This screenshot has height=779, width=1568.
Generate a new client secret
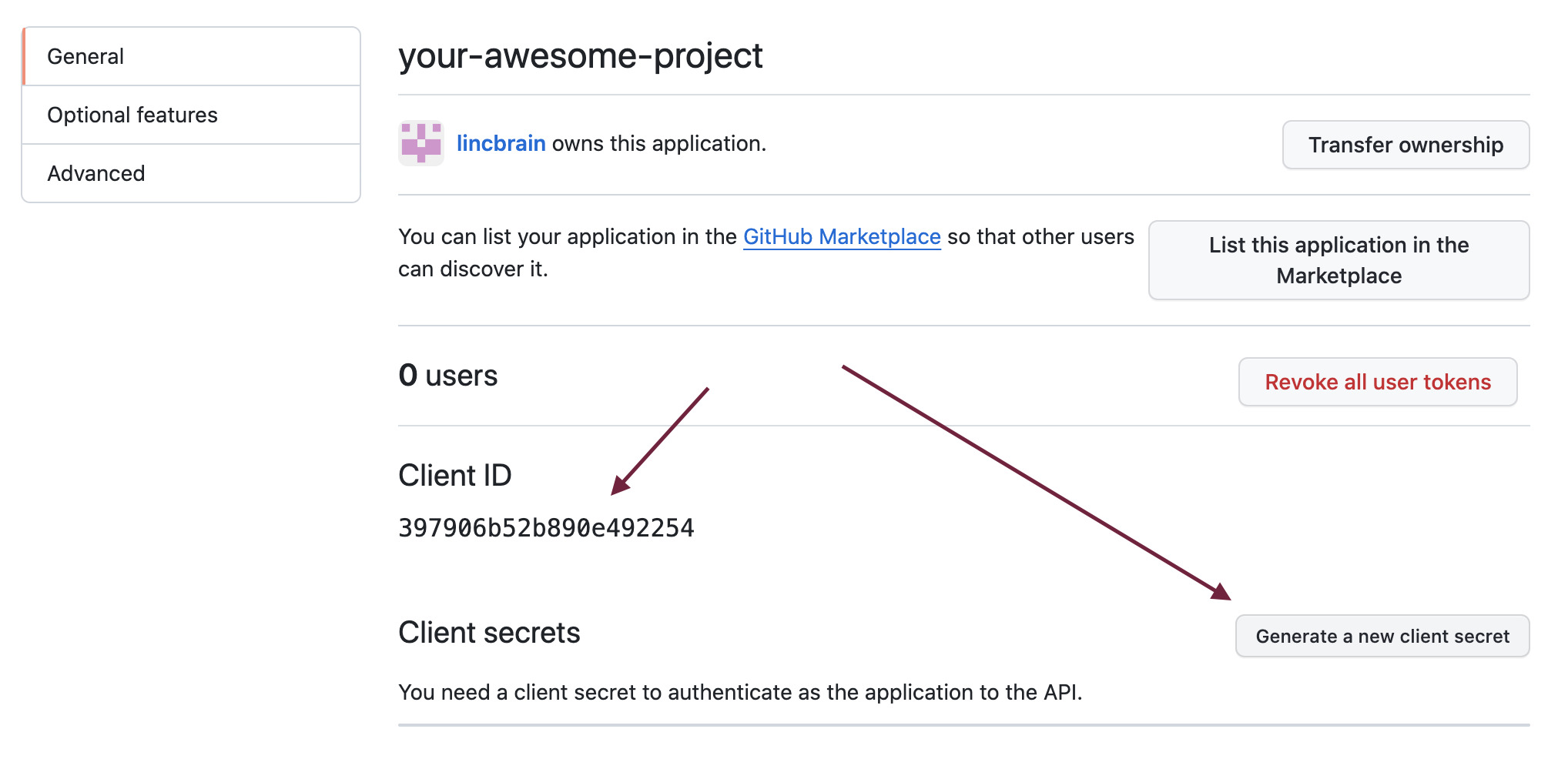click(1382, 637)
